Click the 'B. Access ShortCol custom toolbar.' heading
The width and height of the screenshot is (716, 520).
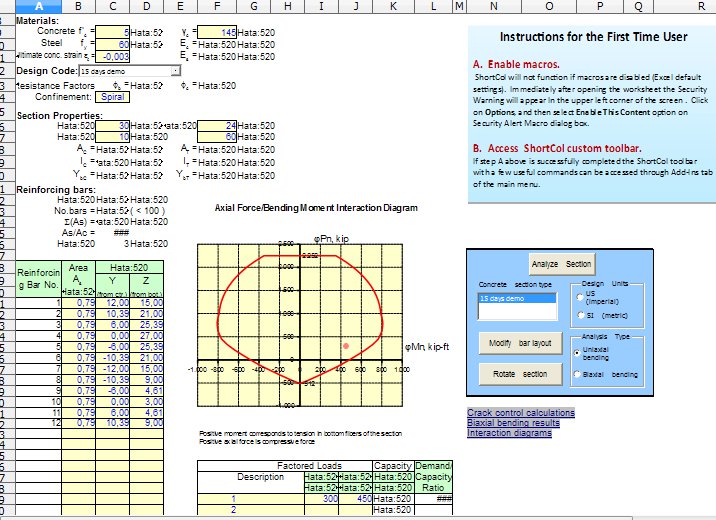click(x=557, y=148)
